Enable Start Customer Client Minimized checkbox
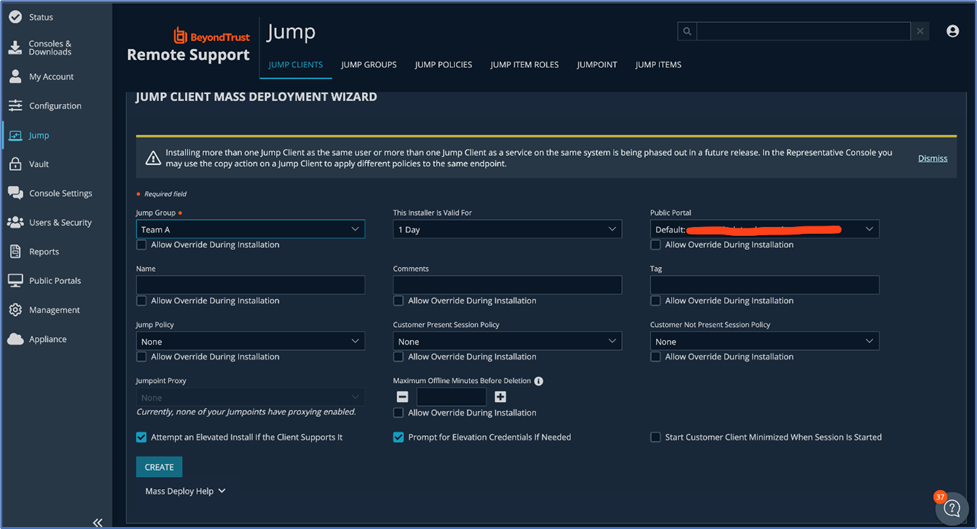 coord(655,437)
